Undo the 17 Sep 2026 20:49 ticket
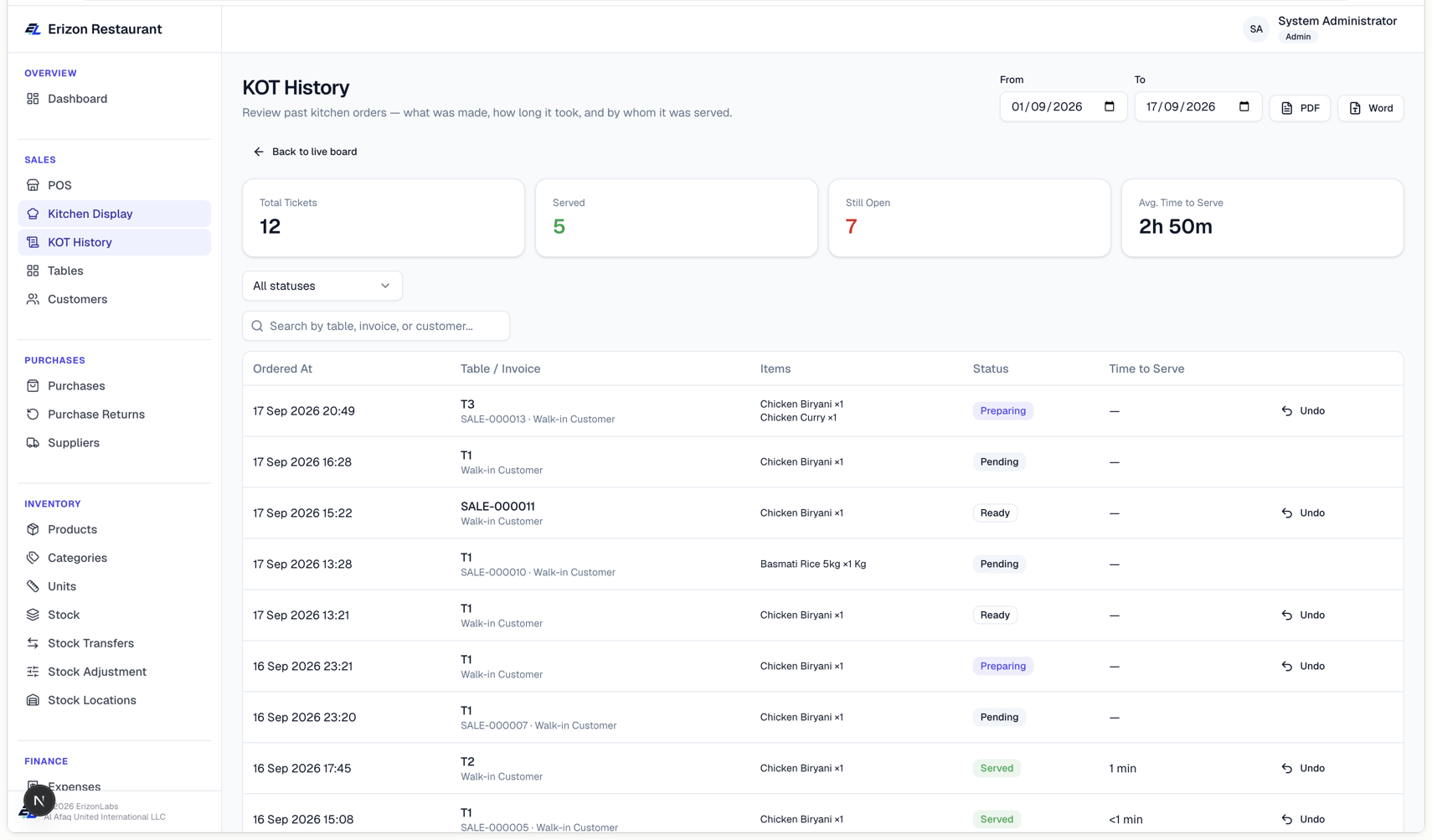The width and height of the screenshot is (1432, 840). (1303, 410)
